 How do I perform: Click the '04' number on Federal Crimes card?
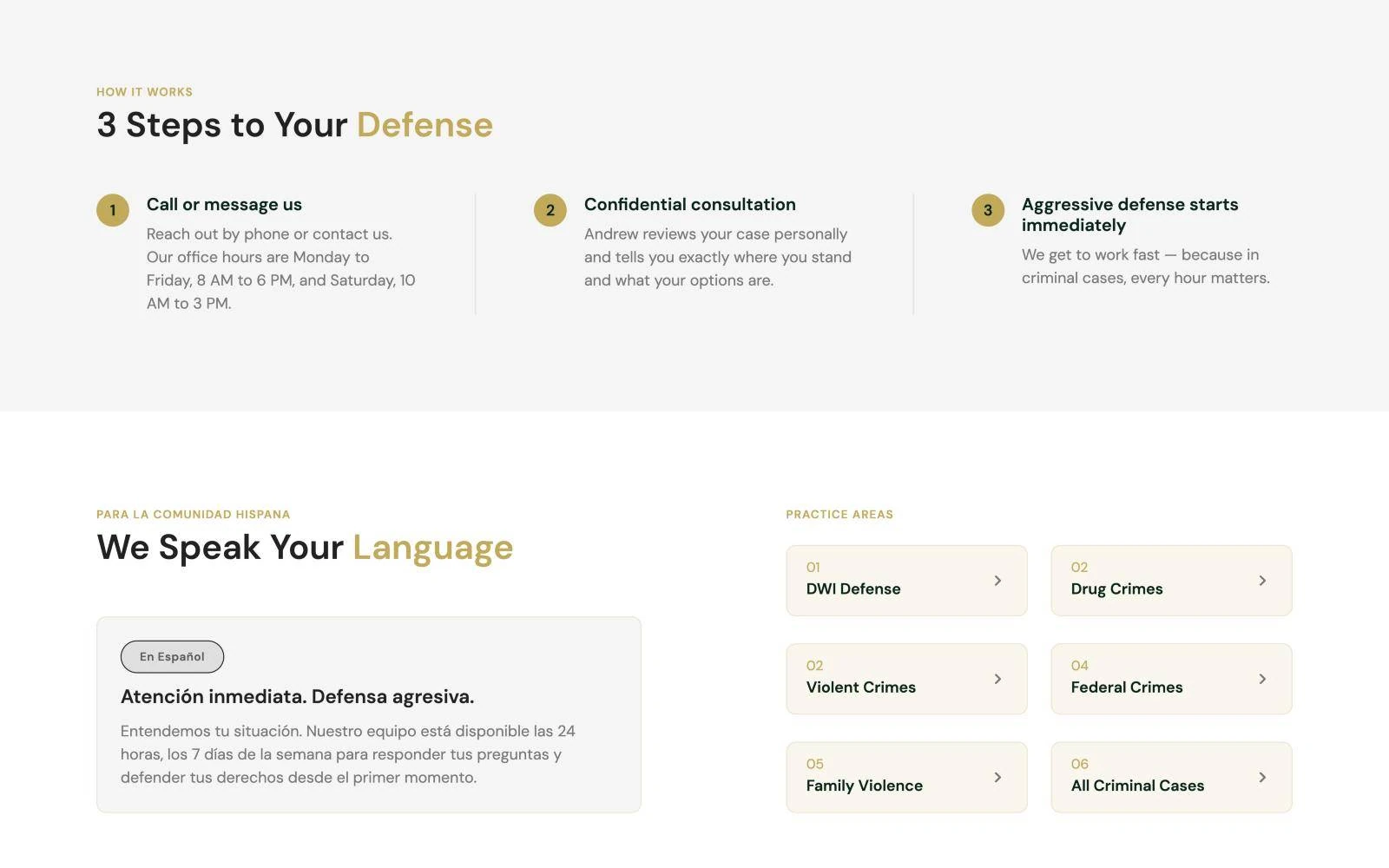pos(1080,666)
